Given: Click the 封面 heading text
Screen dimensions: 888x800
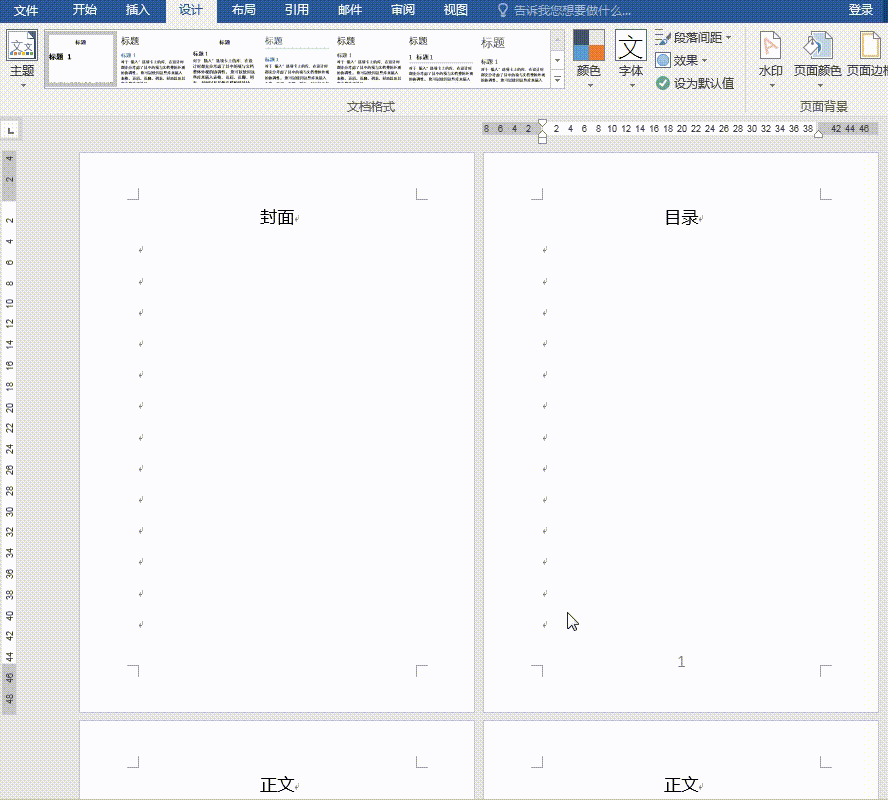Looking at the screenshot, I should tap(277, 217).
